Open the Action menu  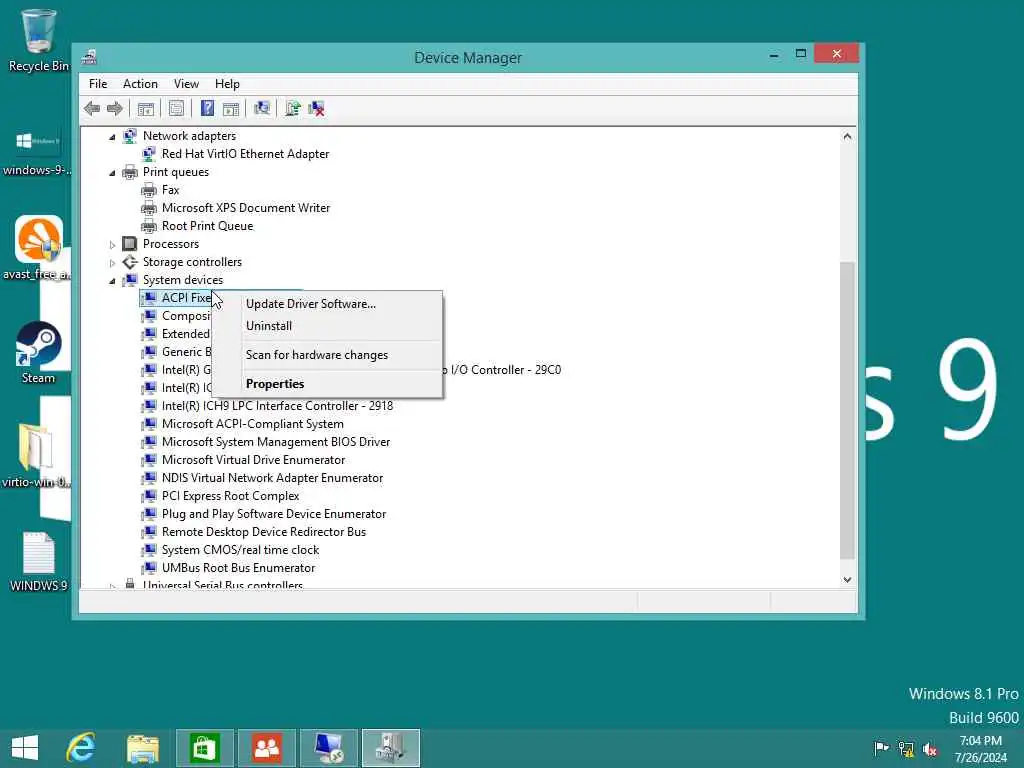(140, 84)
